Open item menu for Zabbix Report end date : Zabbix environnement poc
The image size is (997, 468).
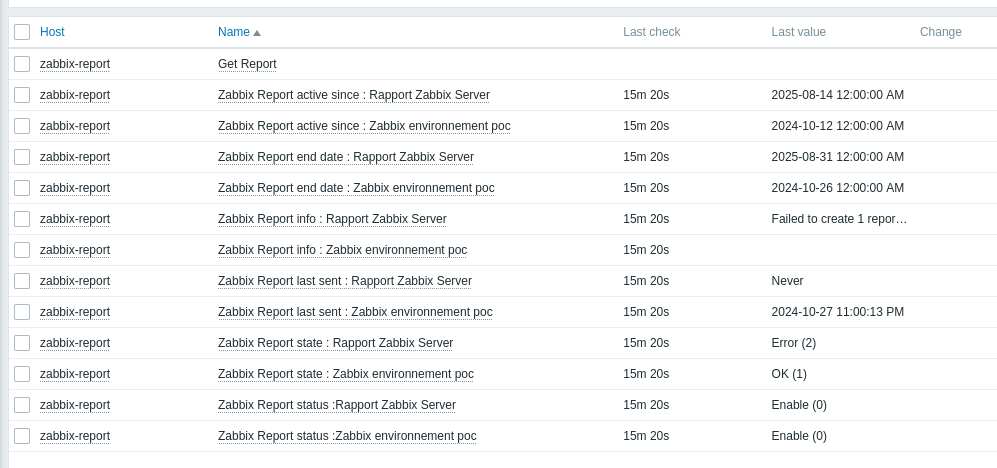tap(356, 188)
